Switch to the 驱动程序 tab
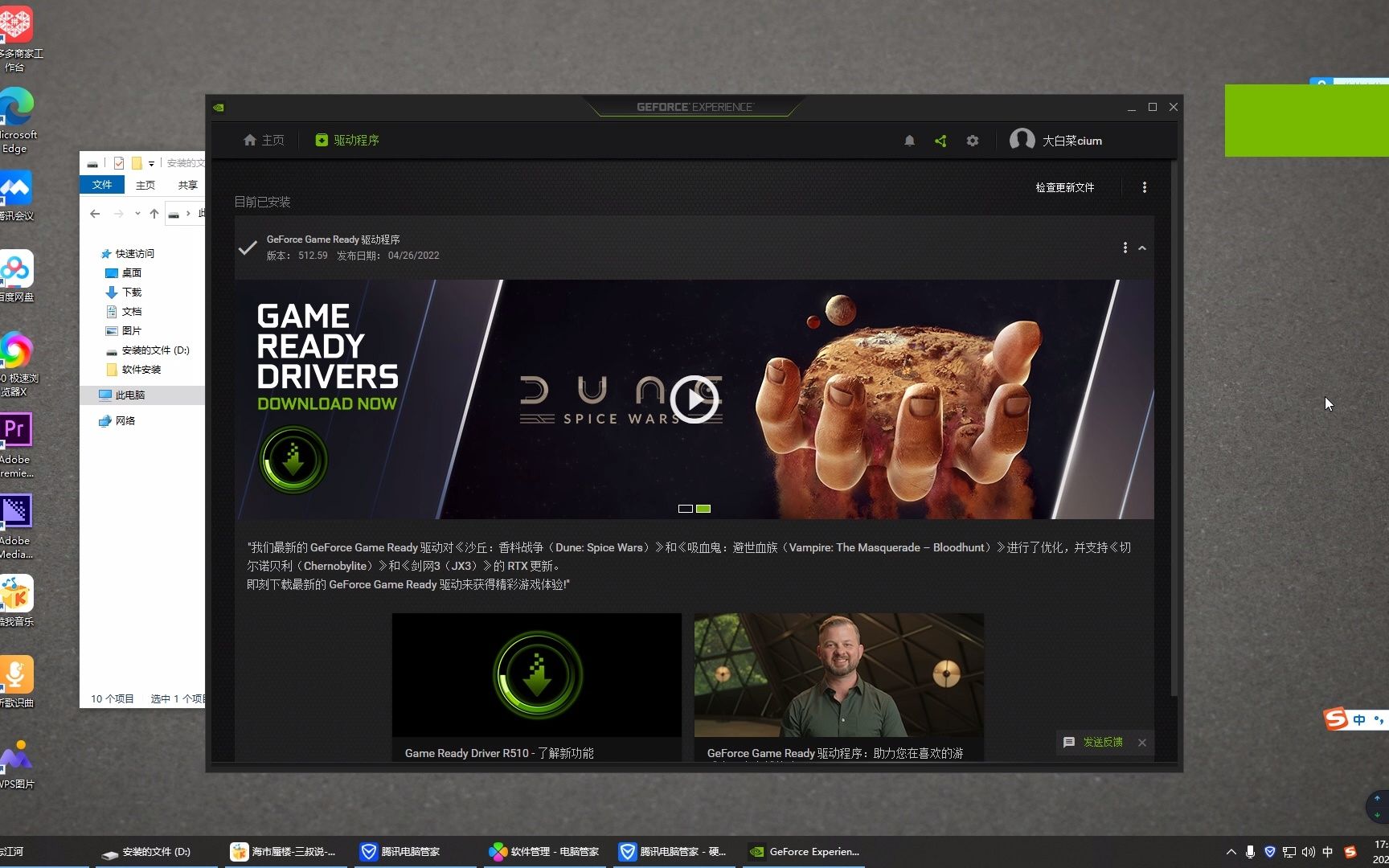1389x868 pixels. click(x=347, y=140)
